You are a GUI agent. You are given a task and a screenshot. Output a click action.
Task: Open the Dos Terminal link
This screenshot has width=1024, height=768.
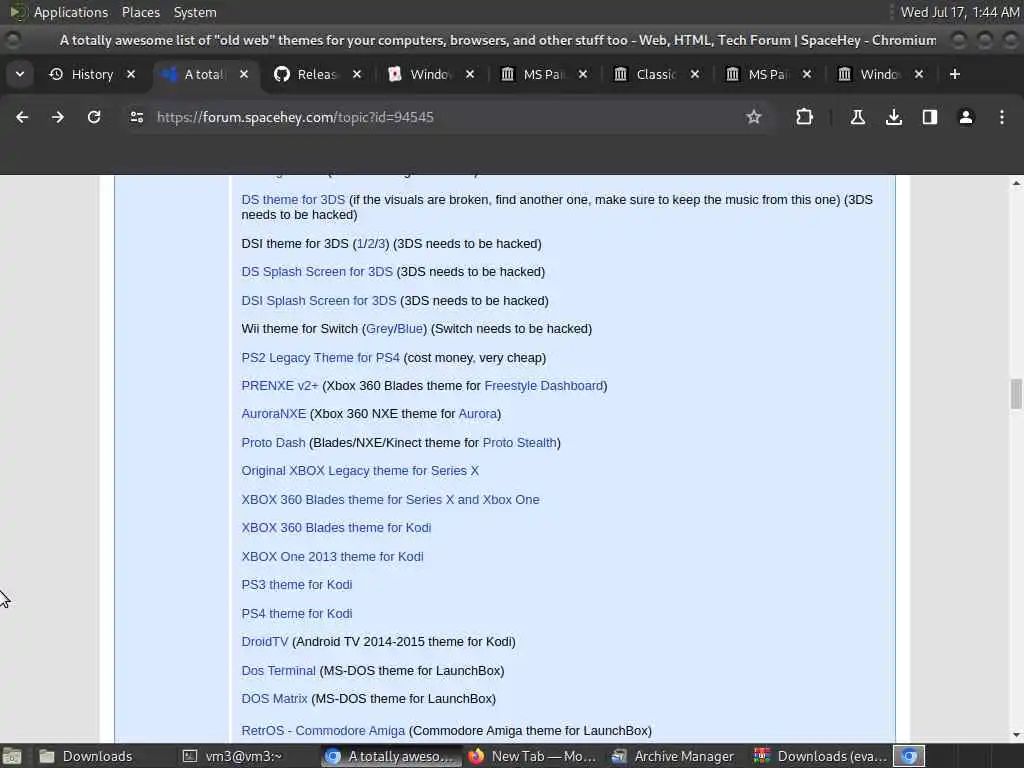point(278,670)
